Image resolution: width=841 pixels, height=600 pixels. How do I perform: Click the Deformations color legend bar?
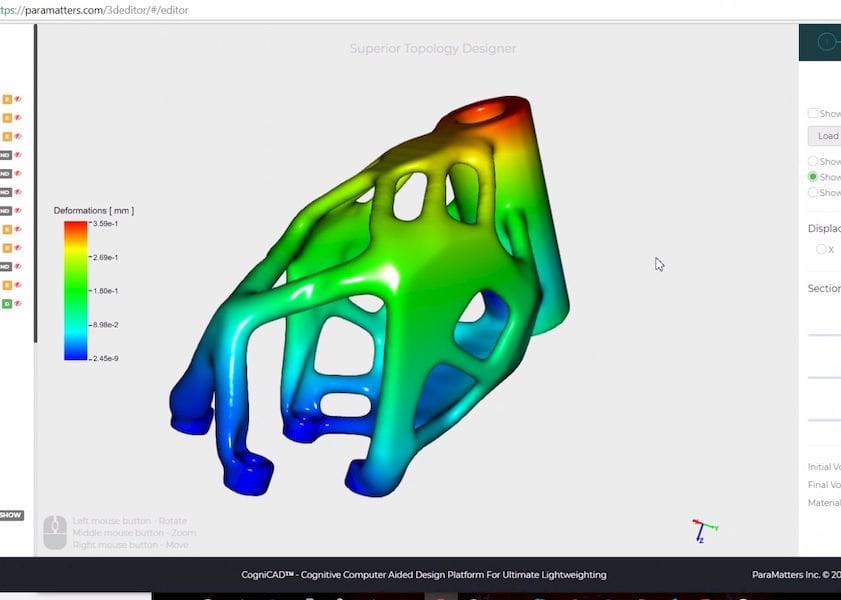point(75,290)
